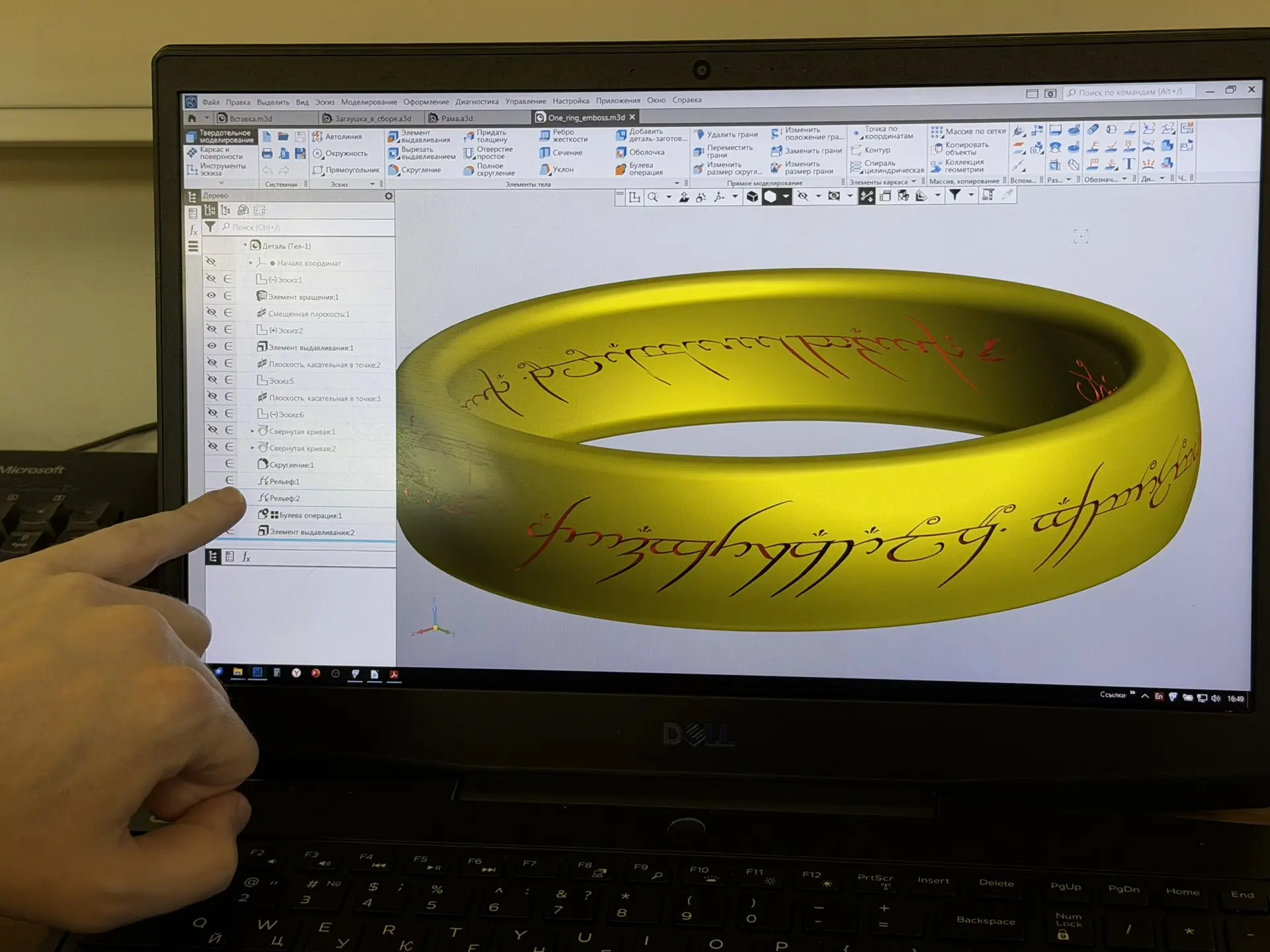Switch to Каркас и поверхности toolset
The height and width of the screenshot is (952, 1270).
point(215,153)
